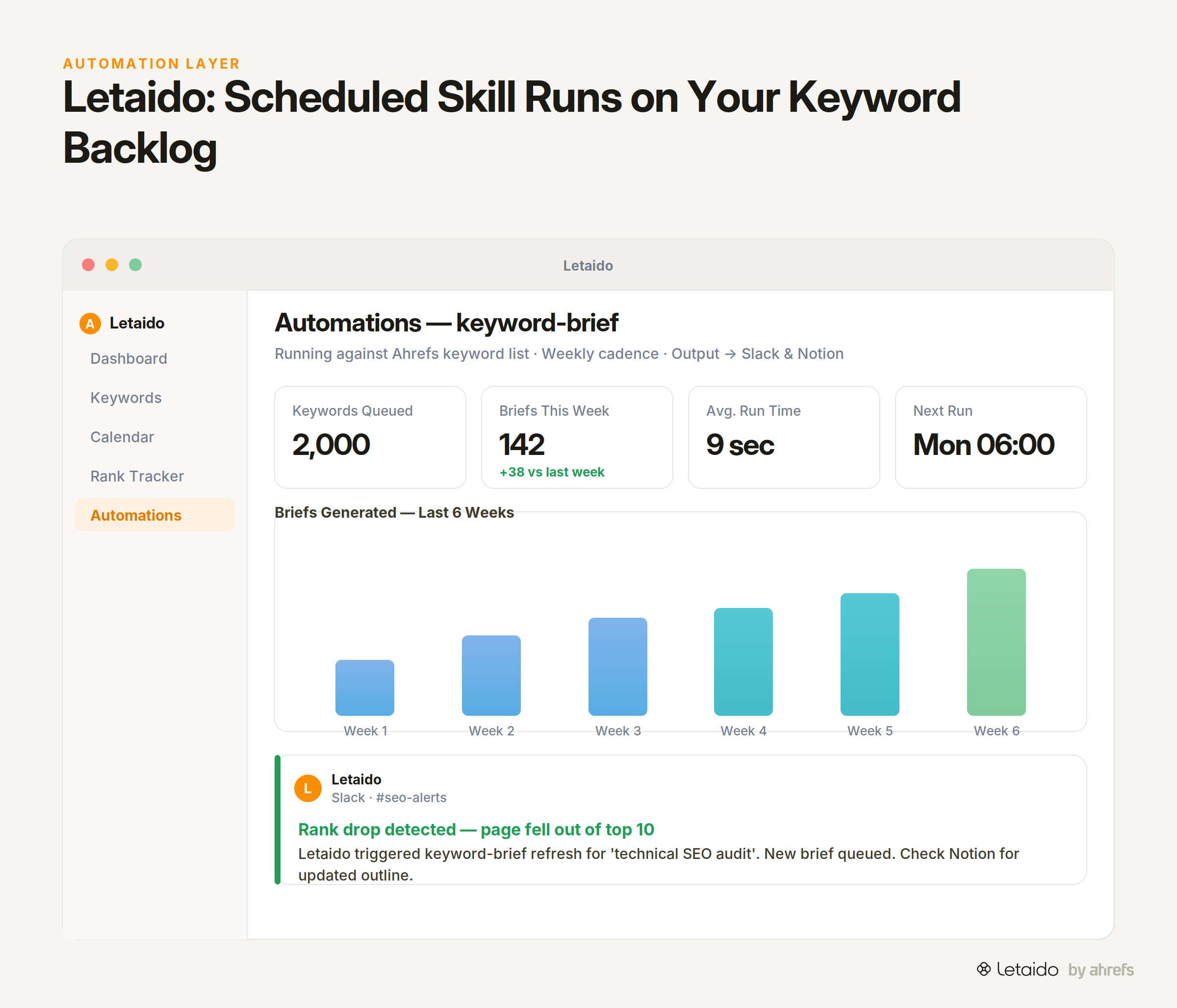The height and width of the screenshot is (1008, 1177).
Task: Click the 'Automations — keyword-brief' heading
Action: pos(446,323)
